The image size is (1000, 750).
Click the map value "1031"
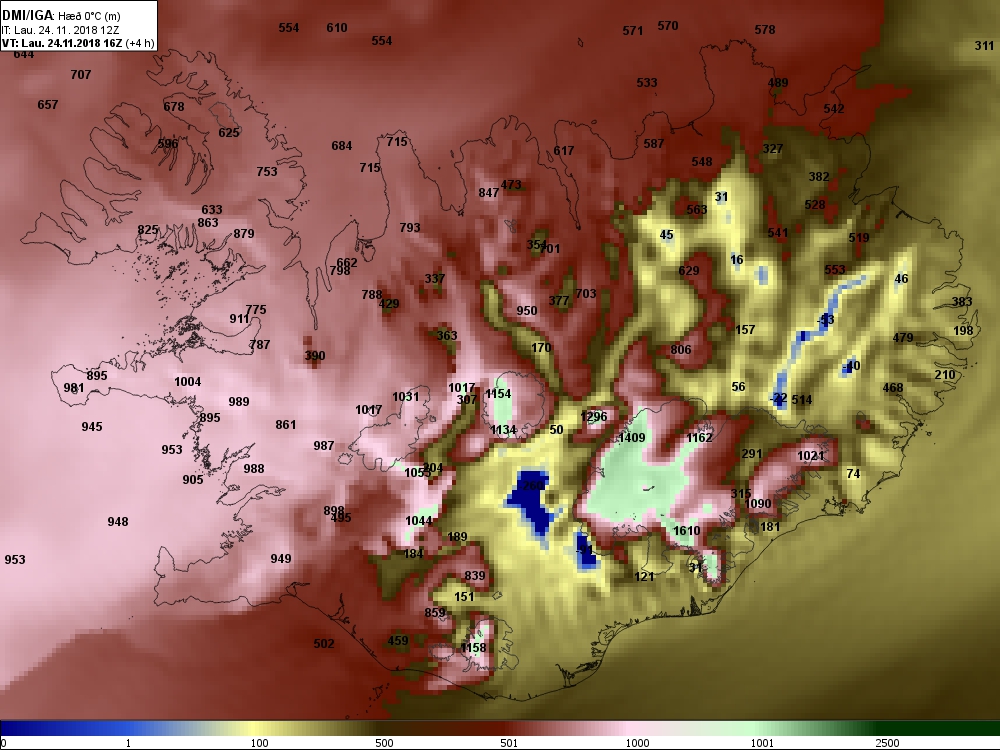click(406, 397)
